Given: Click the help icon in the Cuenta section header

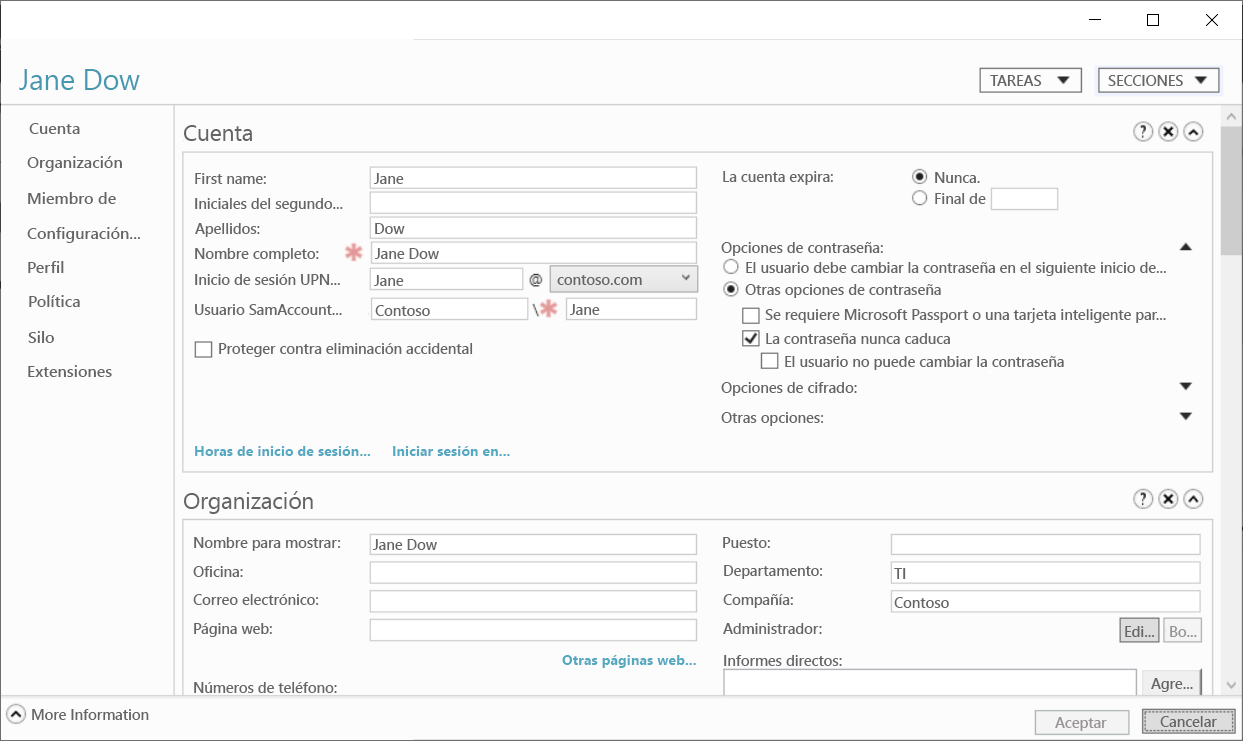Looking at the screenshot, I should (1143, 131).
